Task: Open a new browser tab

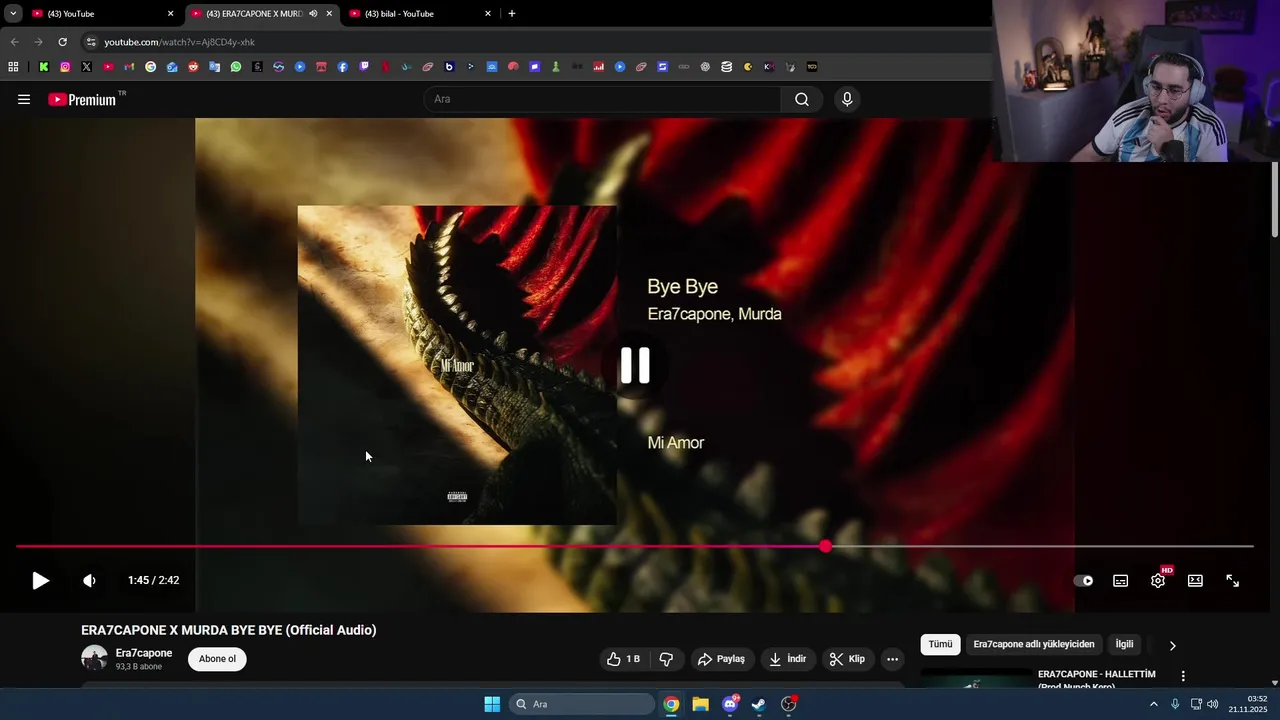Action: pyautogui.click(x=512, y=14)
